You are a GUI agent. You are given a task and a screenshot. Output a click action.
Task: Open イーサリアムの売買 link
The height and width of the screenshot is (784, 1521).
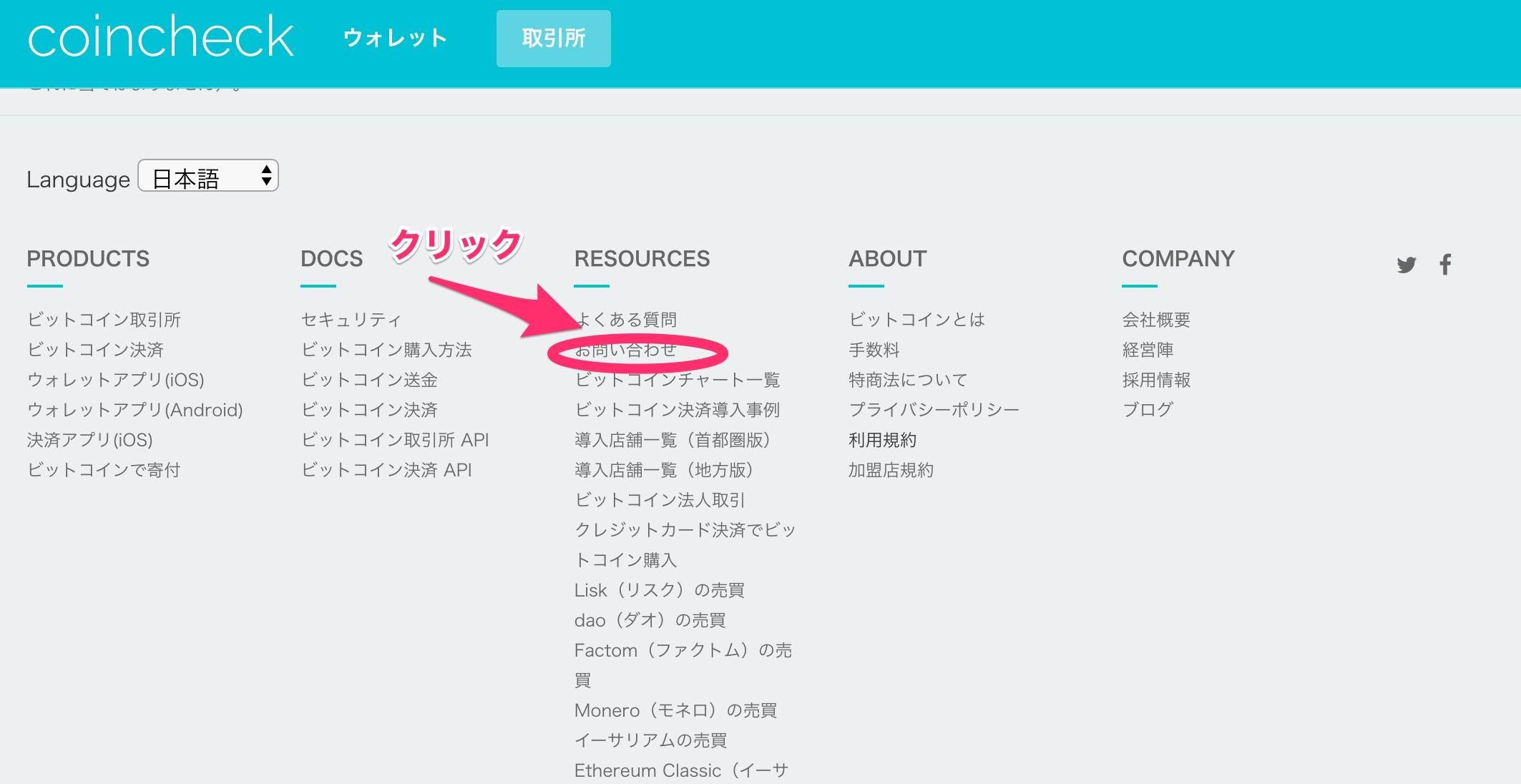pos(651,740)
